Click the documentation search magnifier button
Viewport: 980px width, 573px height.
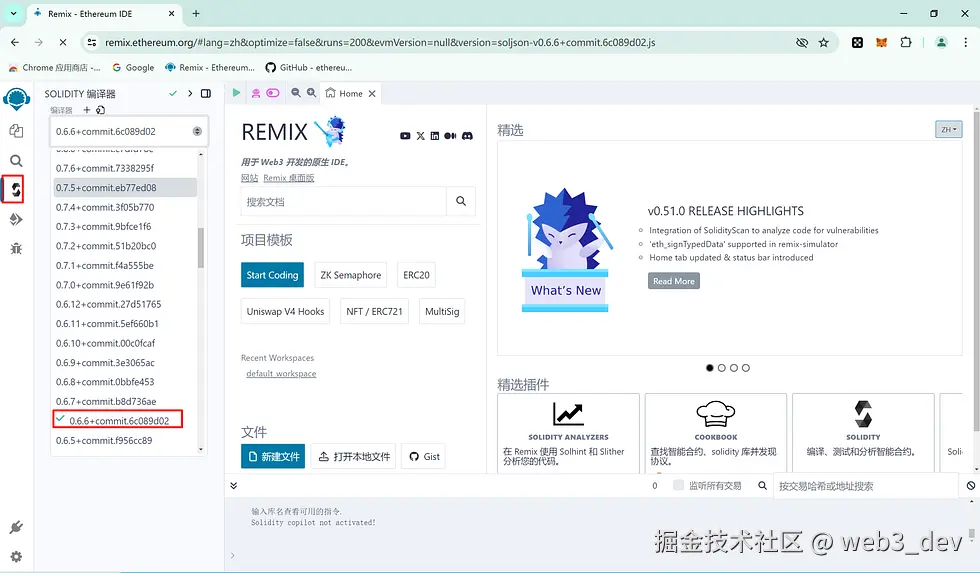[461, 201]
